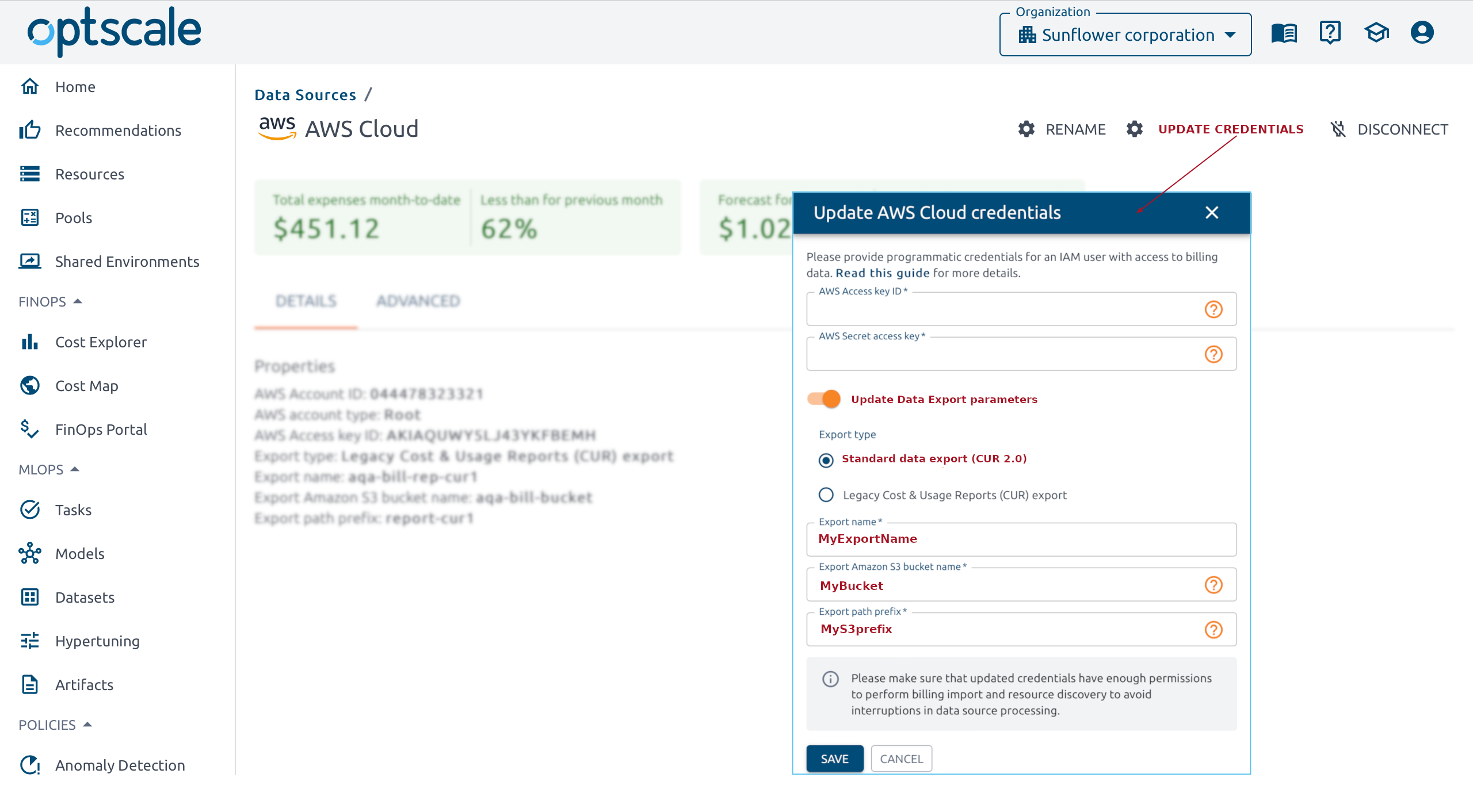
Task: Click the Tasks checkmark icon
Action: [x=30, y=510]
